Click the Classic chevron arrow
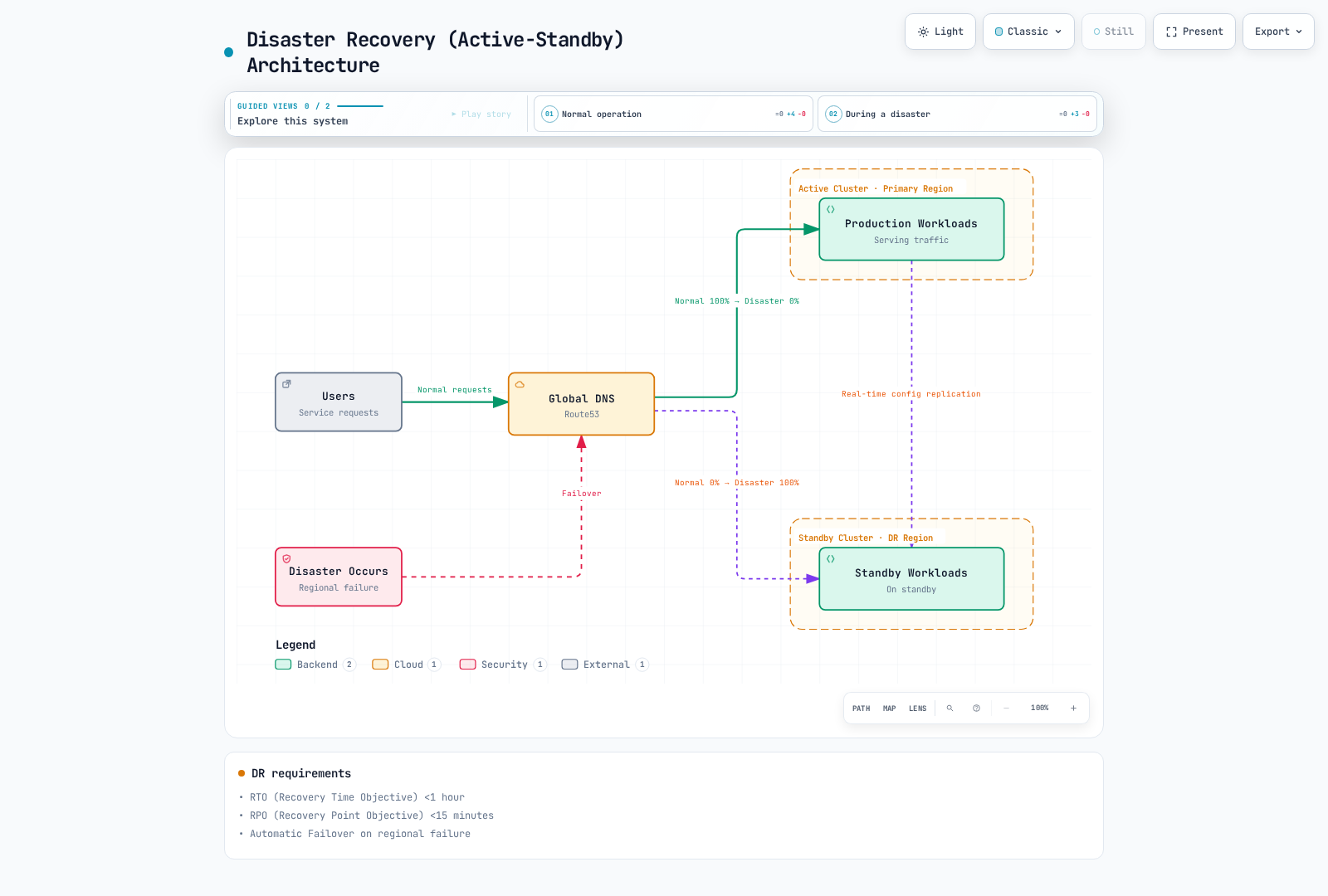 coord(1058,32)
